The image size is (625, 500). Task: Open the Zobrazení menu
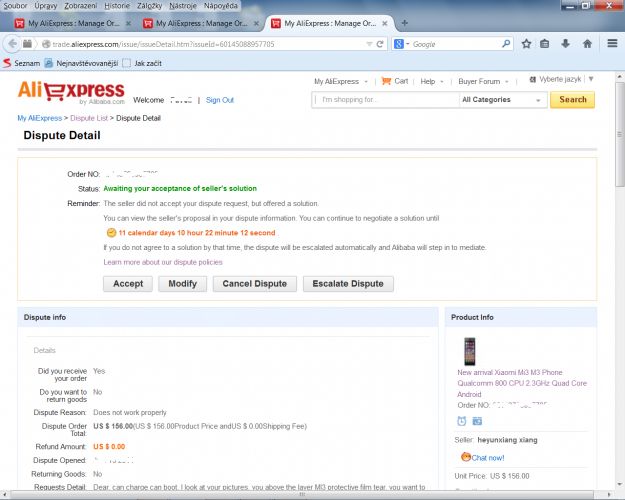tap(81, 6)
